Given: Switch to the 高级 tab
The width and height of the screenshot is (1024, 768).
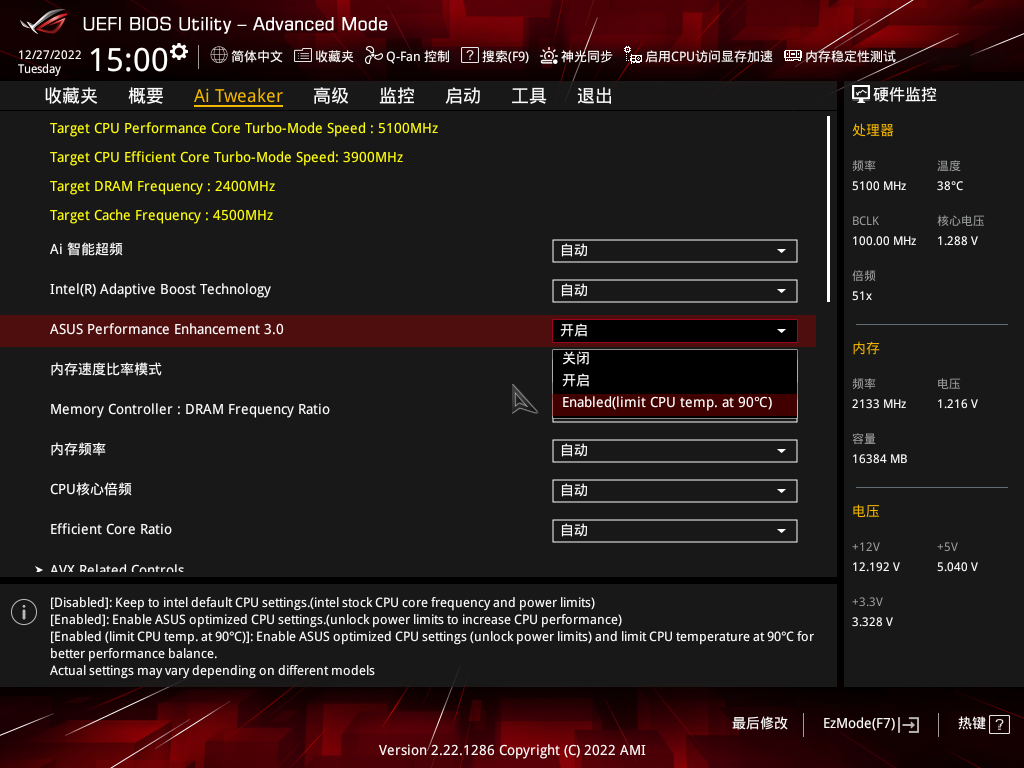Looking at the screenshot, I should pyautogui.click(x=330, y=95).
